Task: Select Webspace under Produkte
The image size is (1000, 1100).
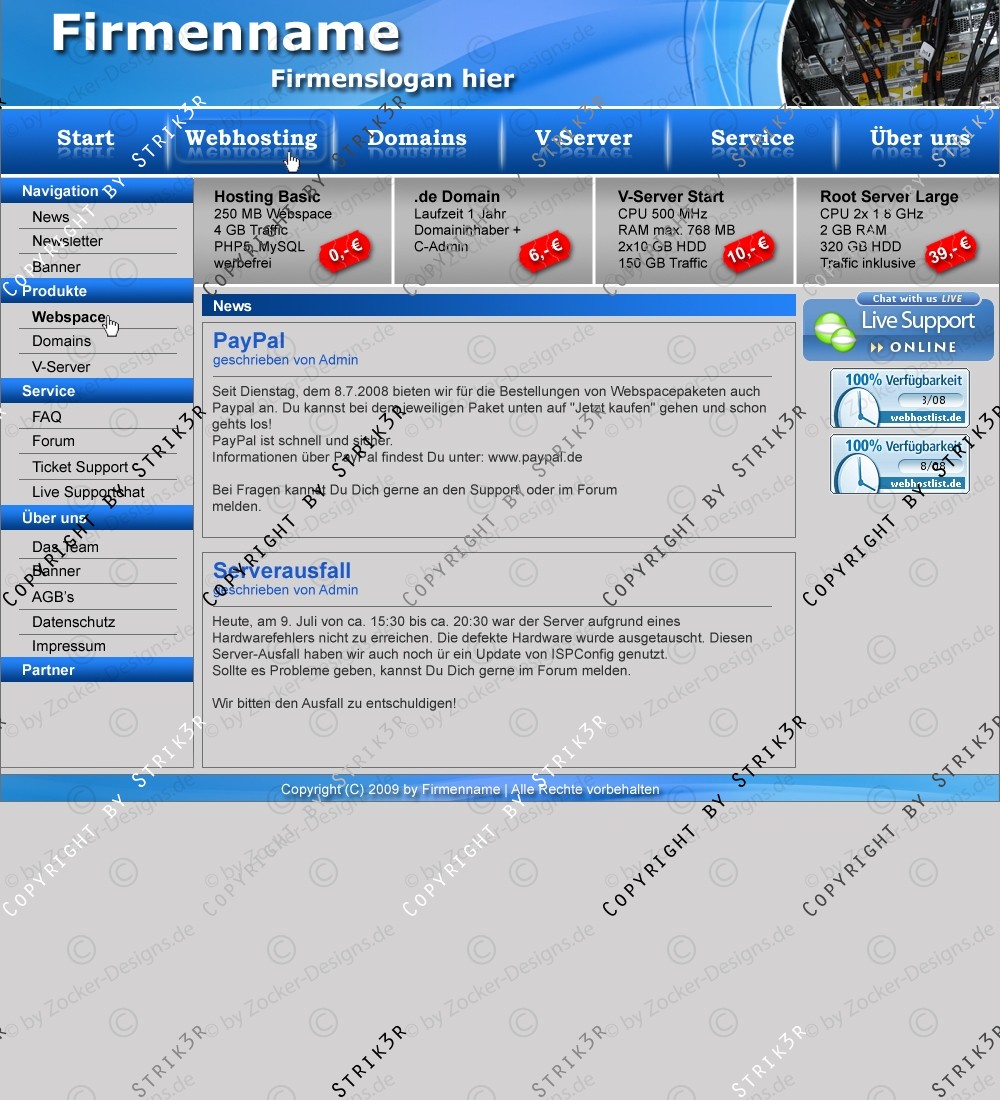Action: (69, 317)
